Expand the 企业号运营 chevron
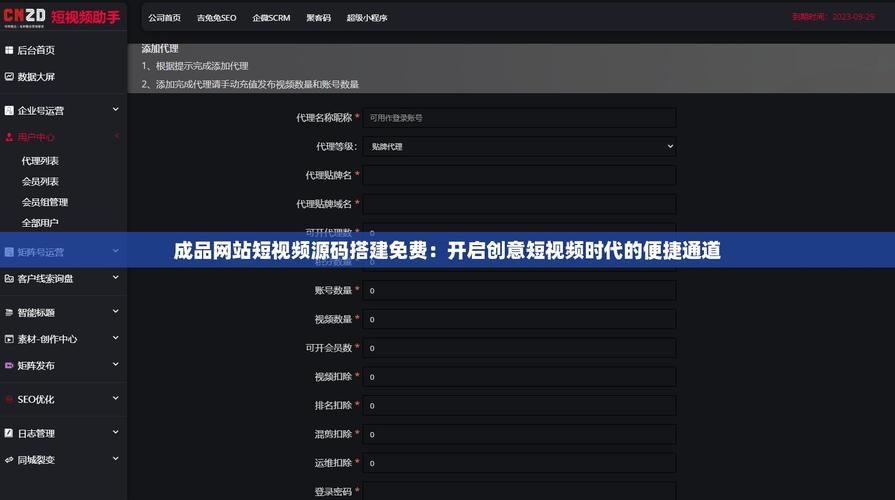 click(116, 109)
